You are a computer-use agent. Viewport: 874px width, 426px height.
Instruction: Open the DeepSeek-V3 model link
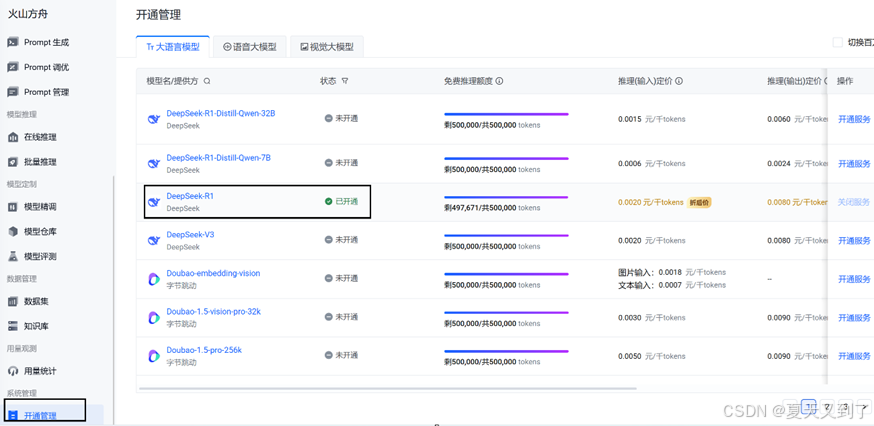190,235
